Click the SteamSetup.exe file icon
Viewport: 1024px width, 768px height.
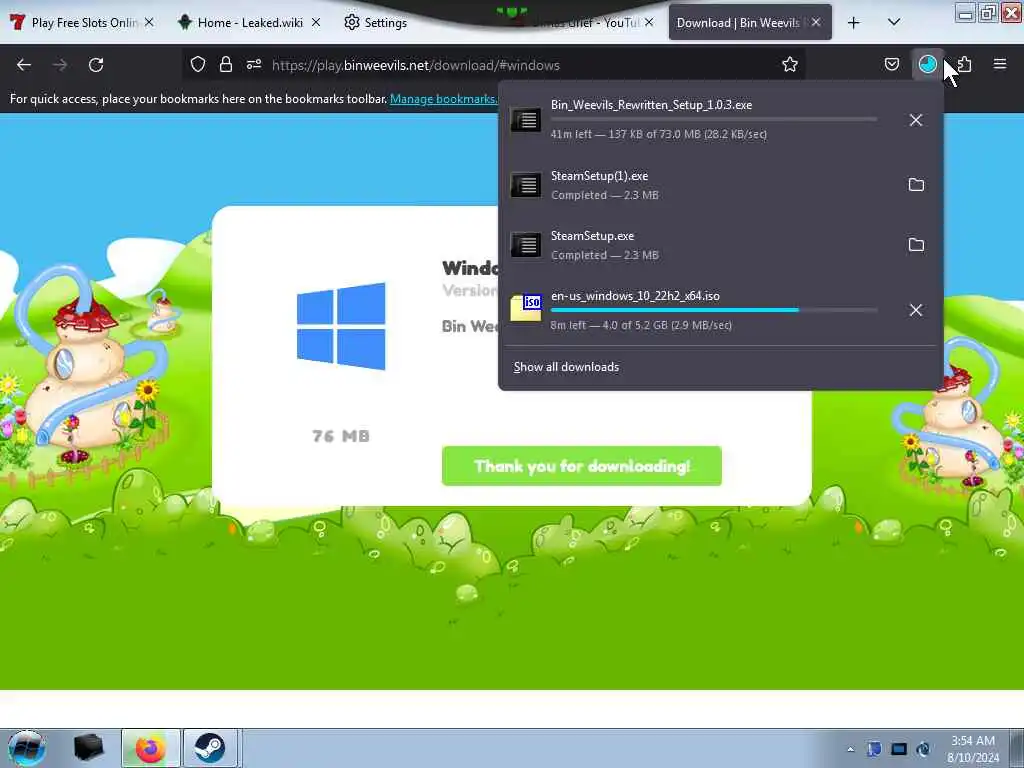pos(526,245)
